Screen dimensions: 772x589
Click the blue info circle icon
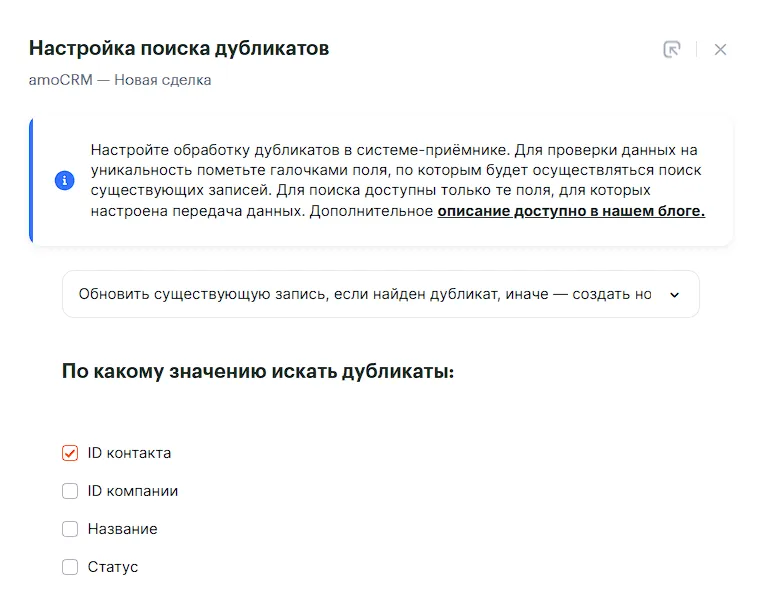tap(64, 181)
